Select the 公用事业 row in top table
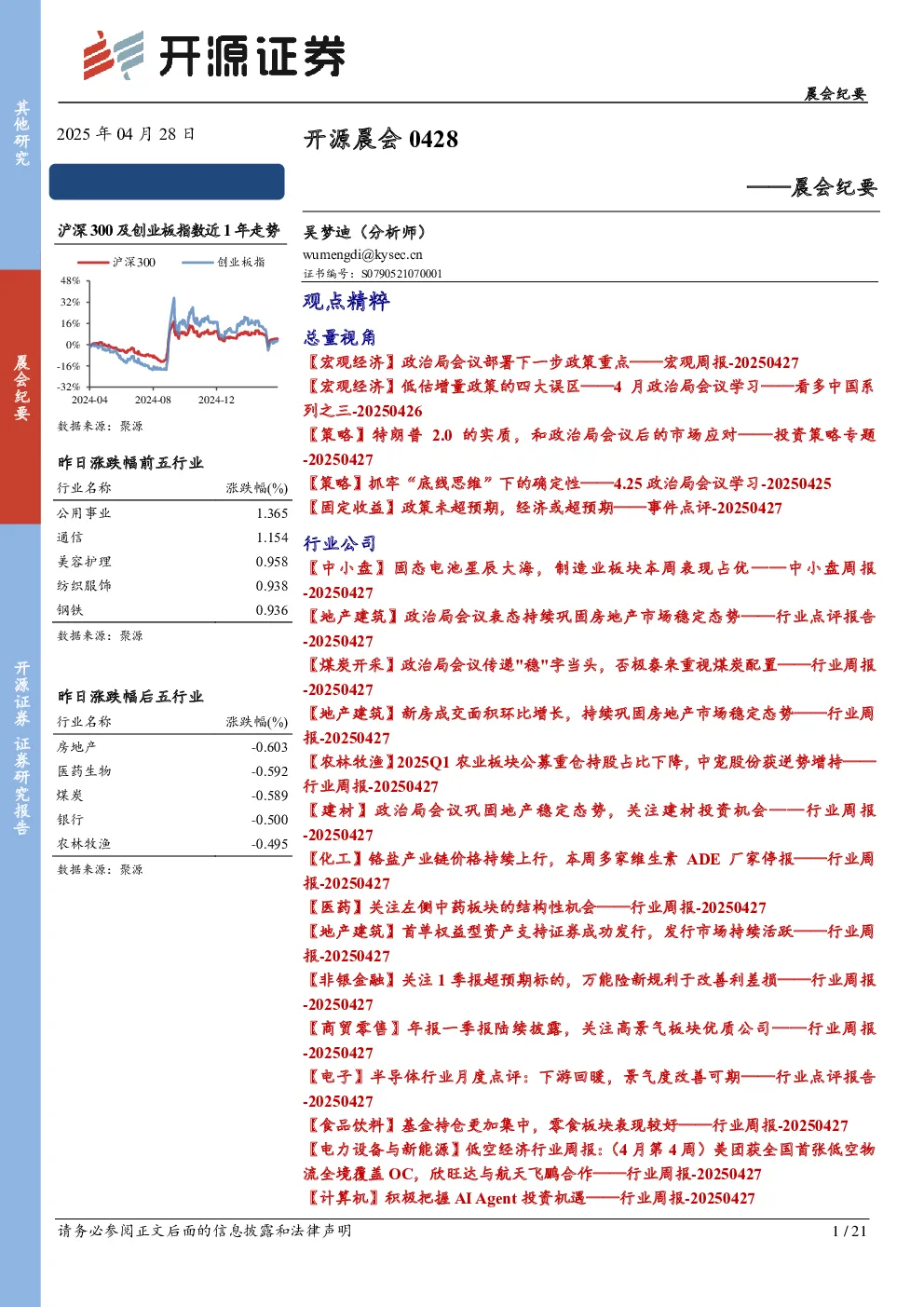The height and width of the screenshot is (1307, 924). pyautogui.click(x=172, y=513)
